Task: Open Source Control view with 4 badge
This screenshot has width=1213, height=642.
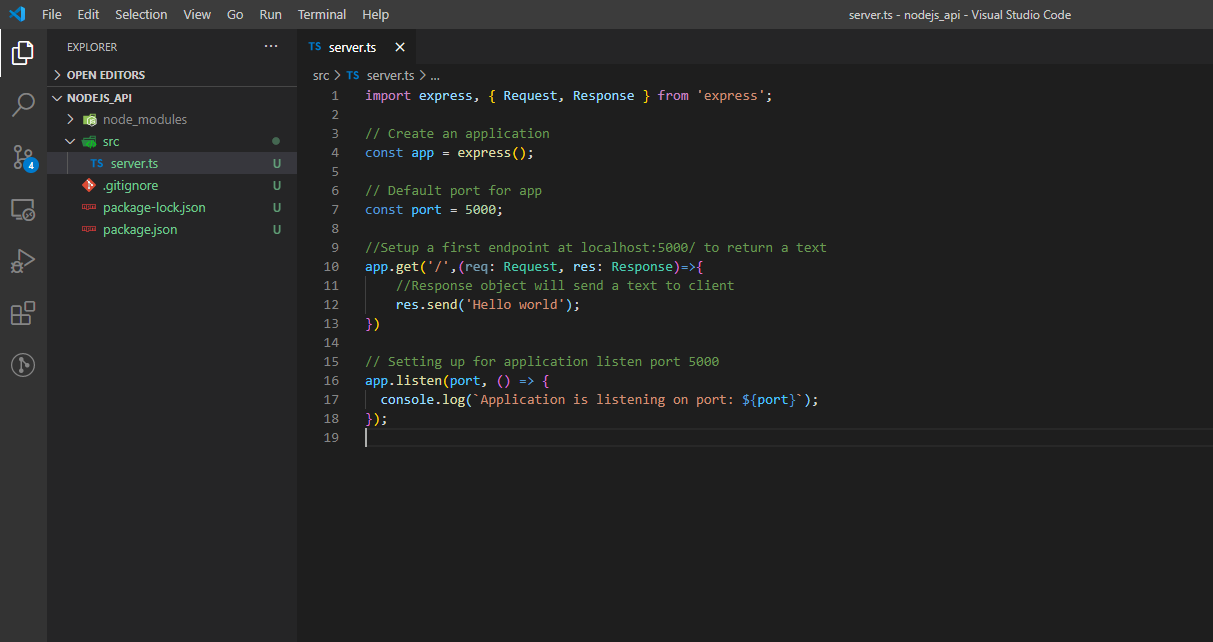Action: tap(23, 157)
